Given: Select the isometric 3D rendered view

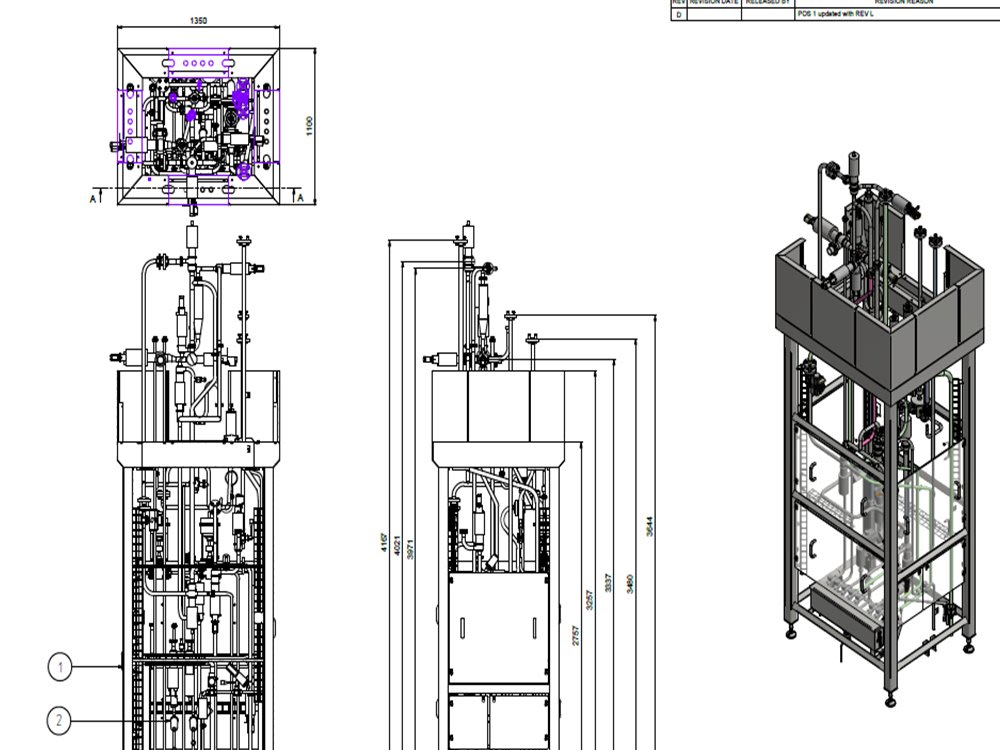Looking at the screenshot, I should click(x=879, y=429).
